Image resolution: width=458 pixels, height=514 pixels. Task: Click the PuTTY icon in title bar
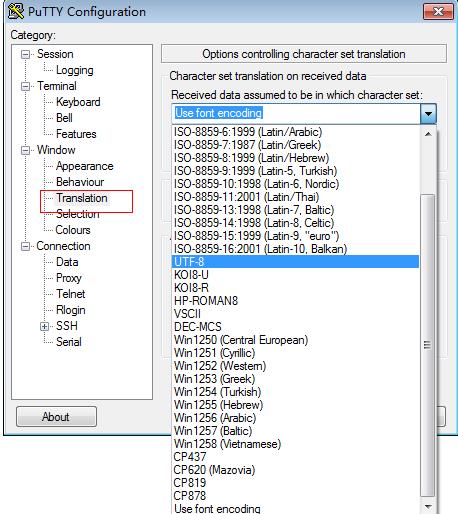click(16, 11)
